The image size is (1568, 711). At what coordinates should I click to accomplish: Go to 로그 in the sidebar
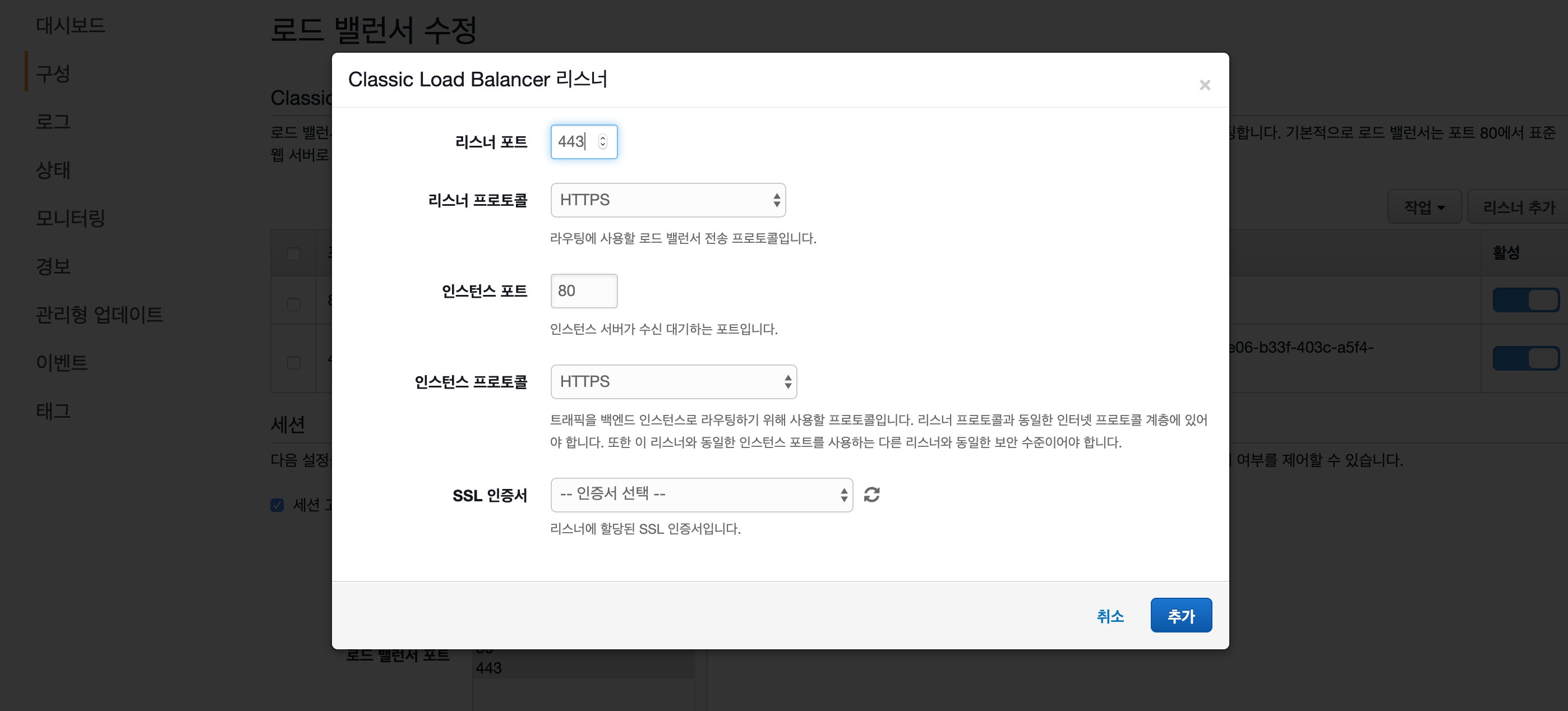pyautogui.click(x=54, y=121)
